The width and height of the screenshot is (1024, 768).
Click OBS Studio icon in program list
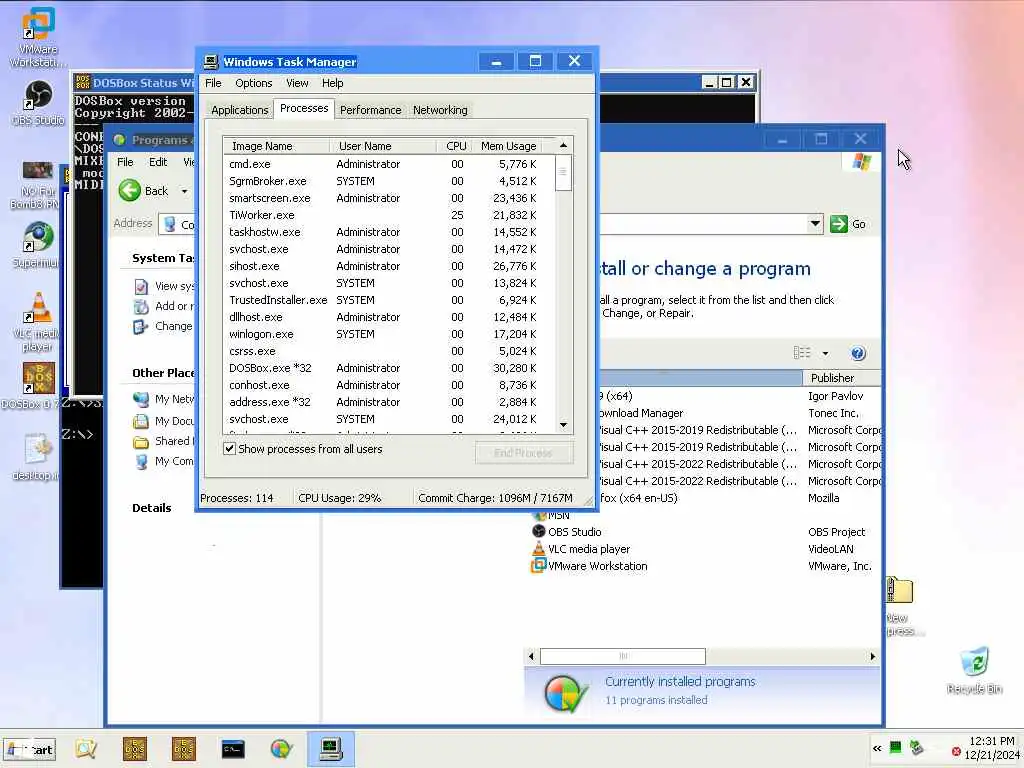539,532
